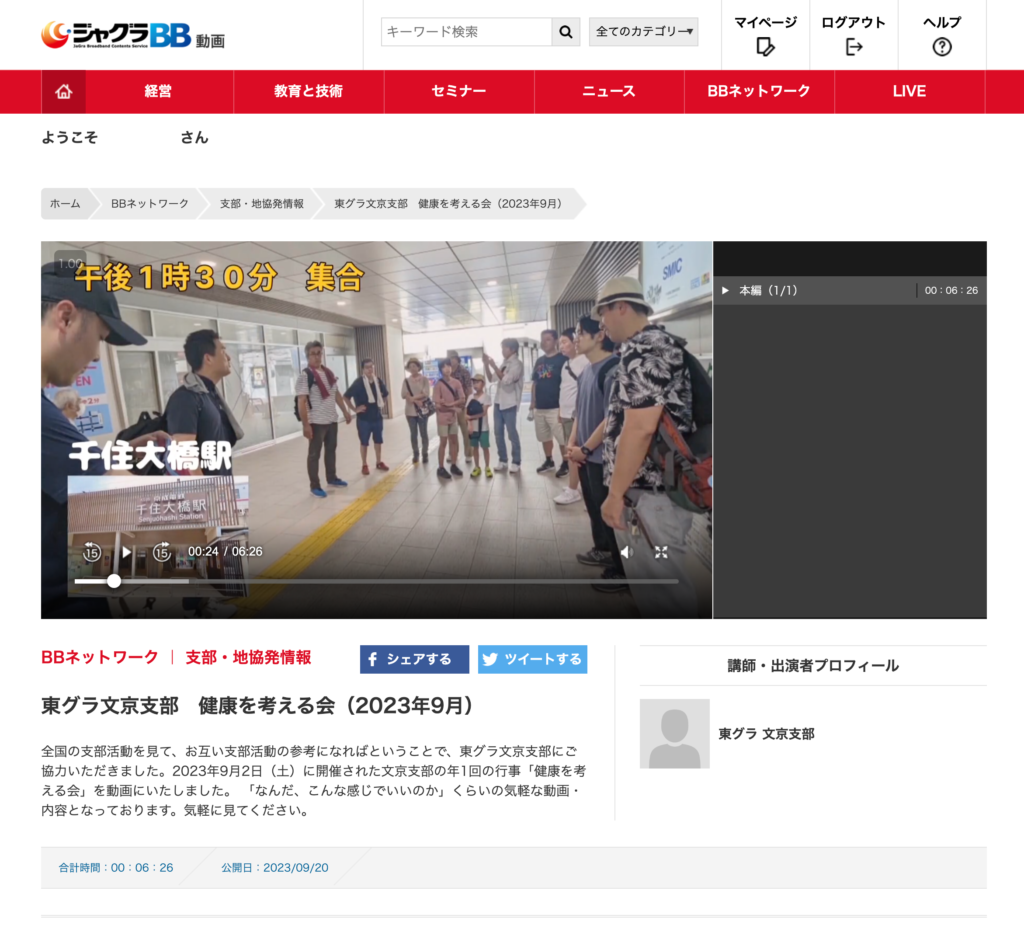Screen dimensions: 1024x925
Task: Open the 全てのカテゴリー dropdown
Action: pyautogui.click(x=643, y=31)
